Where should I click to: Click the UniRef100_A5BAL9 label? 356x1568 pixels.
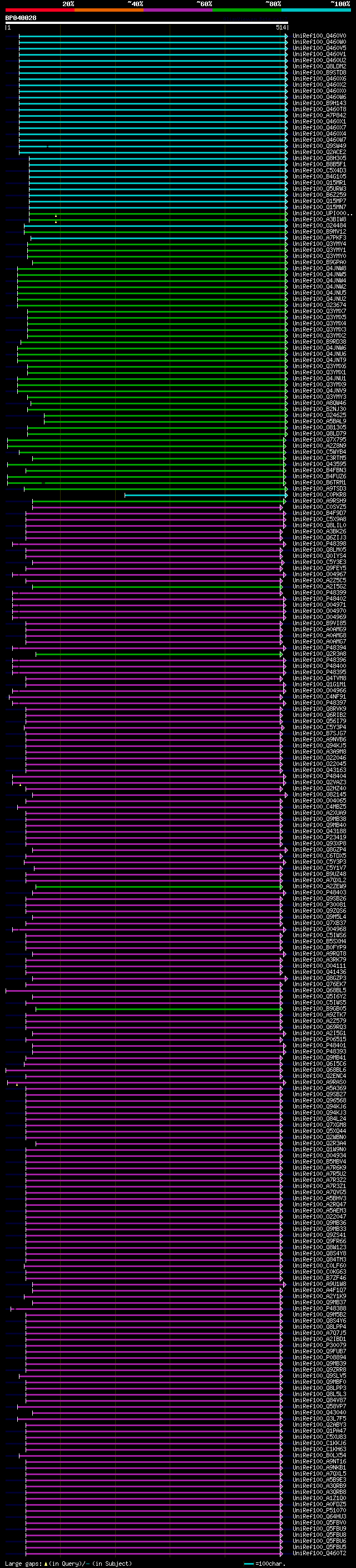point(319,421)
